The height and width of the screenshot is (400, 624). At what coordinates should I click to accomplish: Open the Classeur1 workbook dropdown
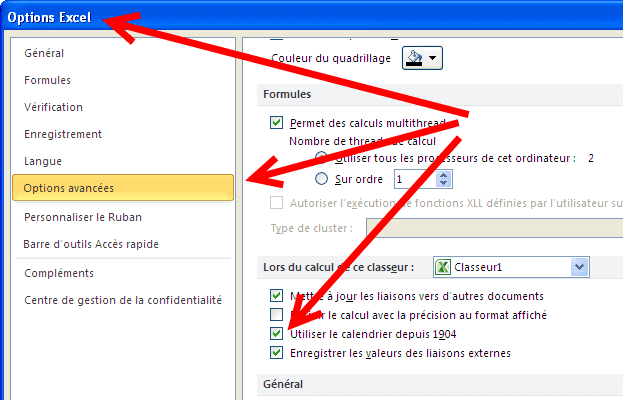[579, 267]
